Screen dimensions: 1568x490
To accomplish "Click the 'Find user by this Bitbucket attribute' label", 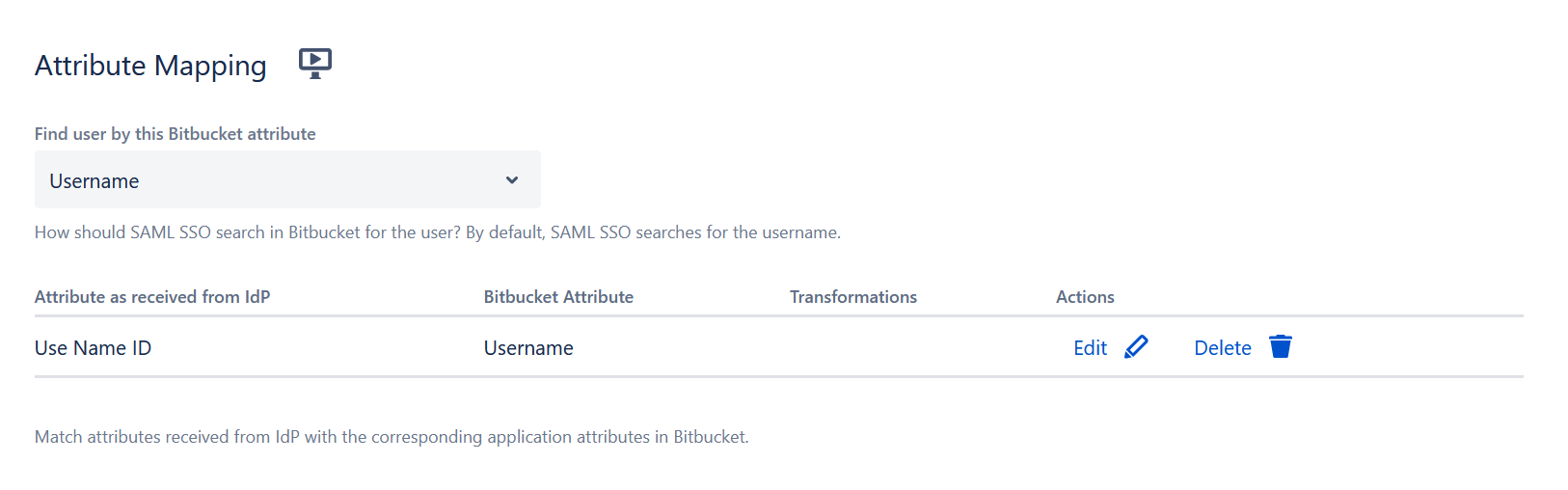I will pyautogui.click(x=175, y=134).
